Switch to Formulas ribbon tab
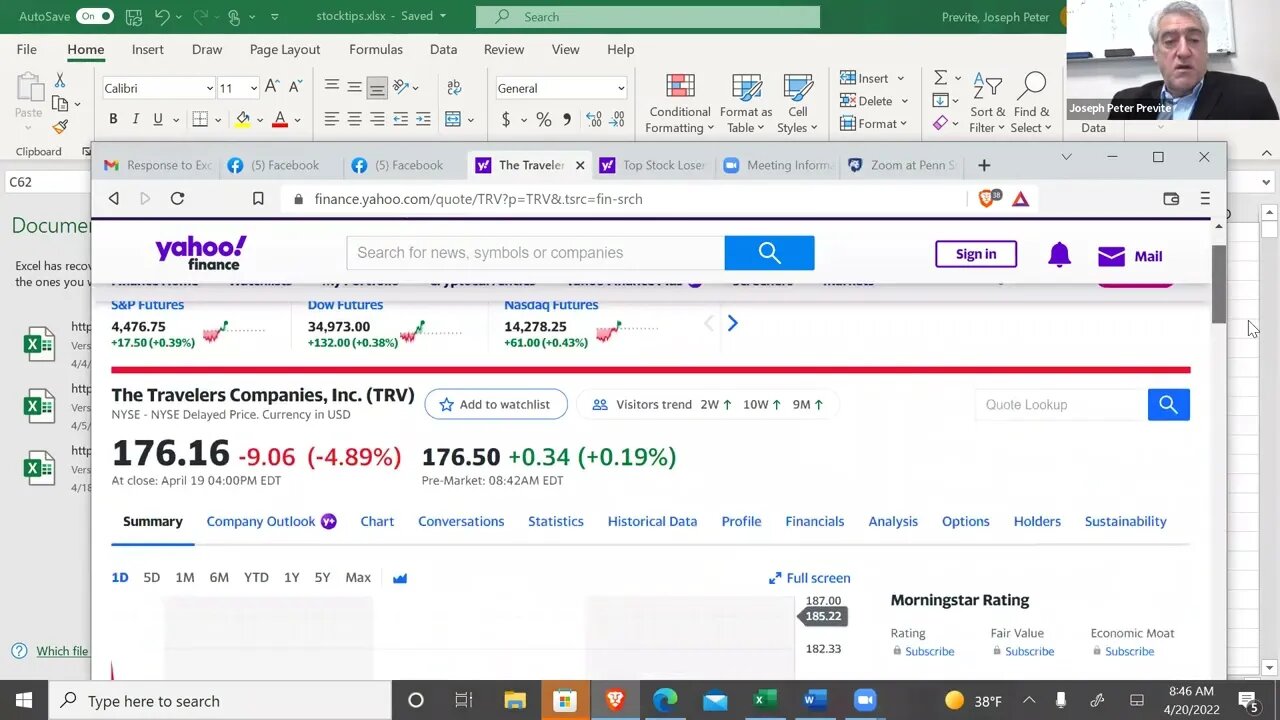This screenshot has height=720, width=1280. click(x=376, y=49)
